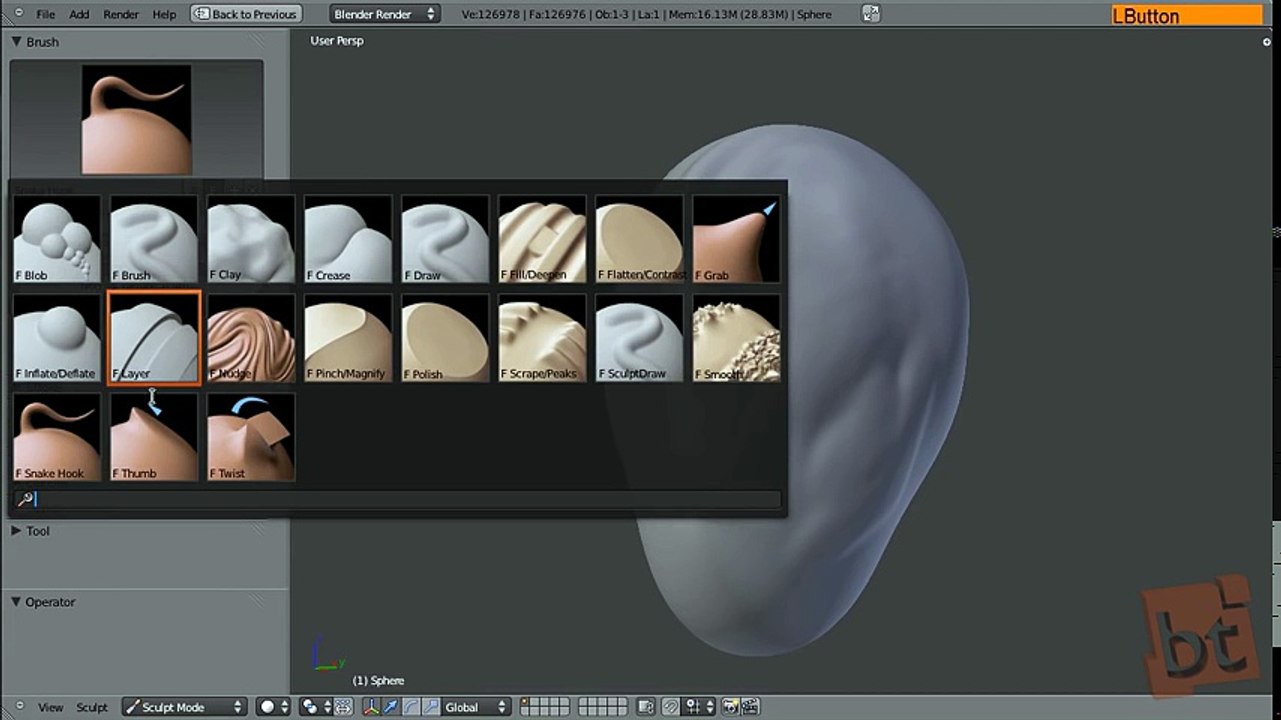Toggle manipulate object centers icon
Image resolution: width=1281 pixels, height=720 pixels.
pyautogui.click(x=343, y=707)
